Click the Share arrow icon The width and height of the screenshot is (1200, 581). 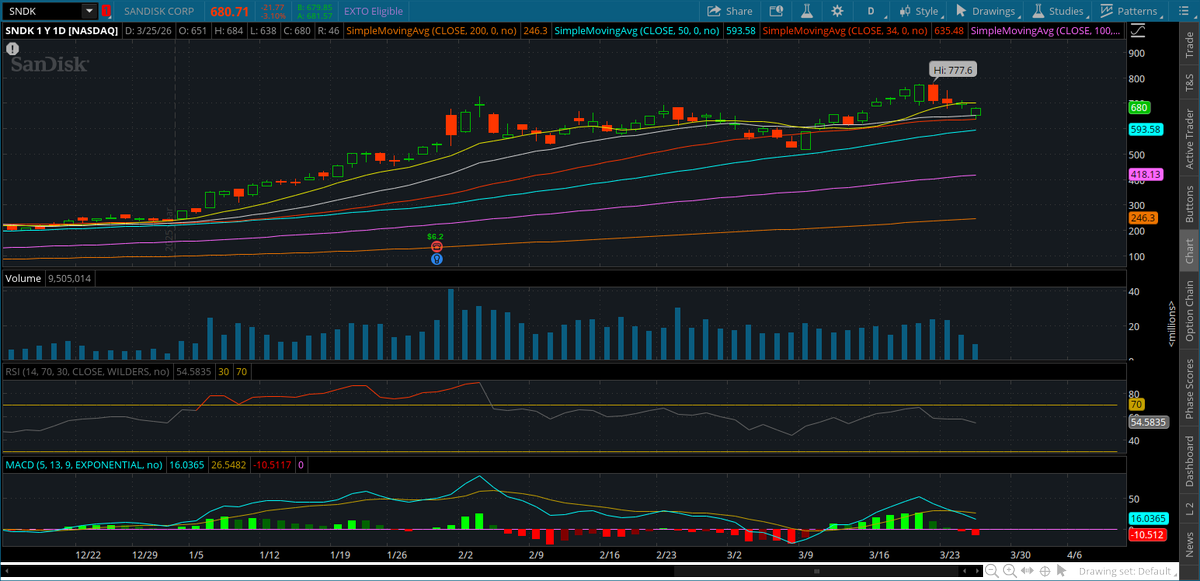(x=714, y=11)
